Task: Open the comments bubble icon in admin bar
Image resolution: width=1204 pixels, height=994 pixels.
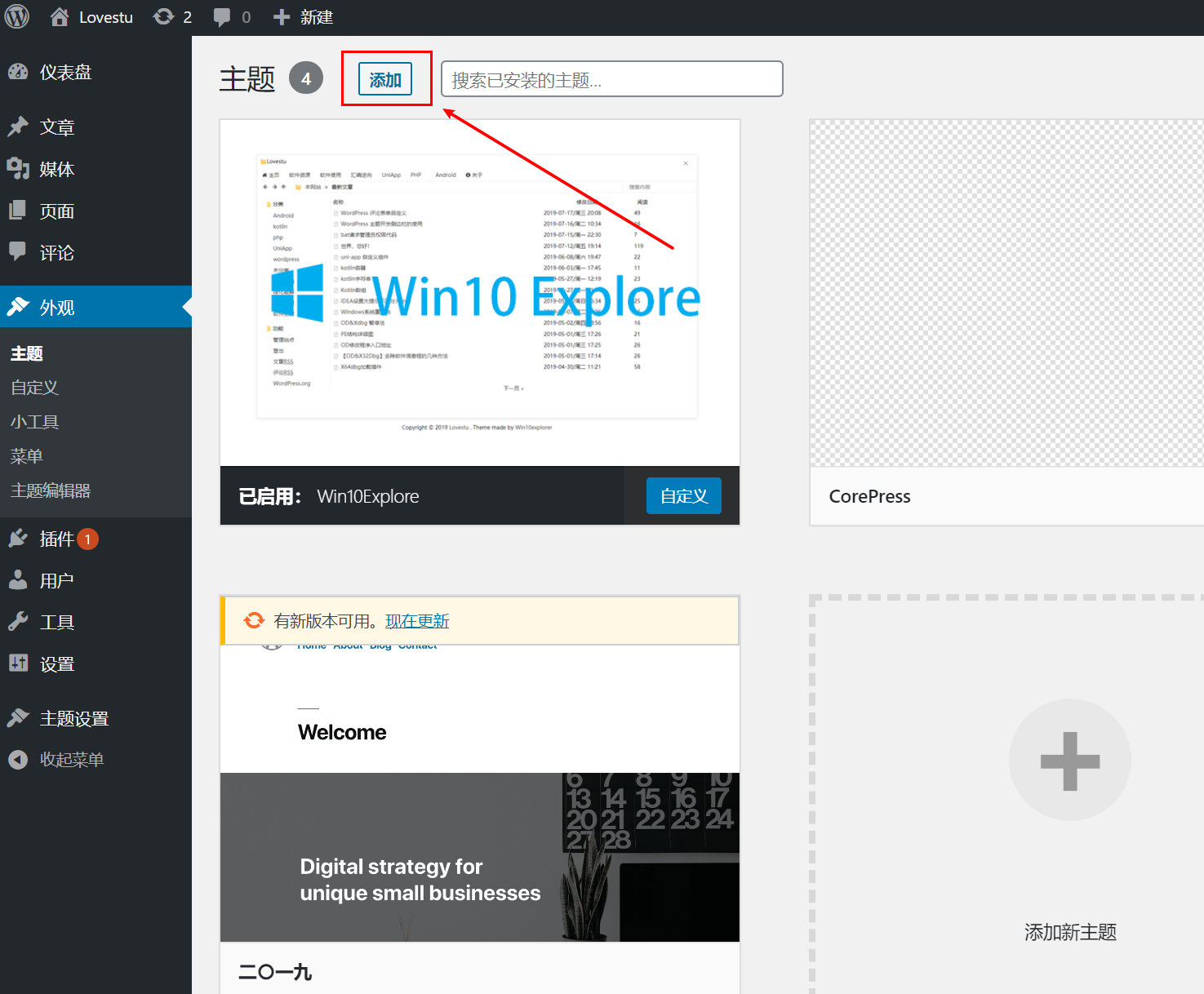Action: (221, 17)
